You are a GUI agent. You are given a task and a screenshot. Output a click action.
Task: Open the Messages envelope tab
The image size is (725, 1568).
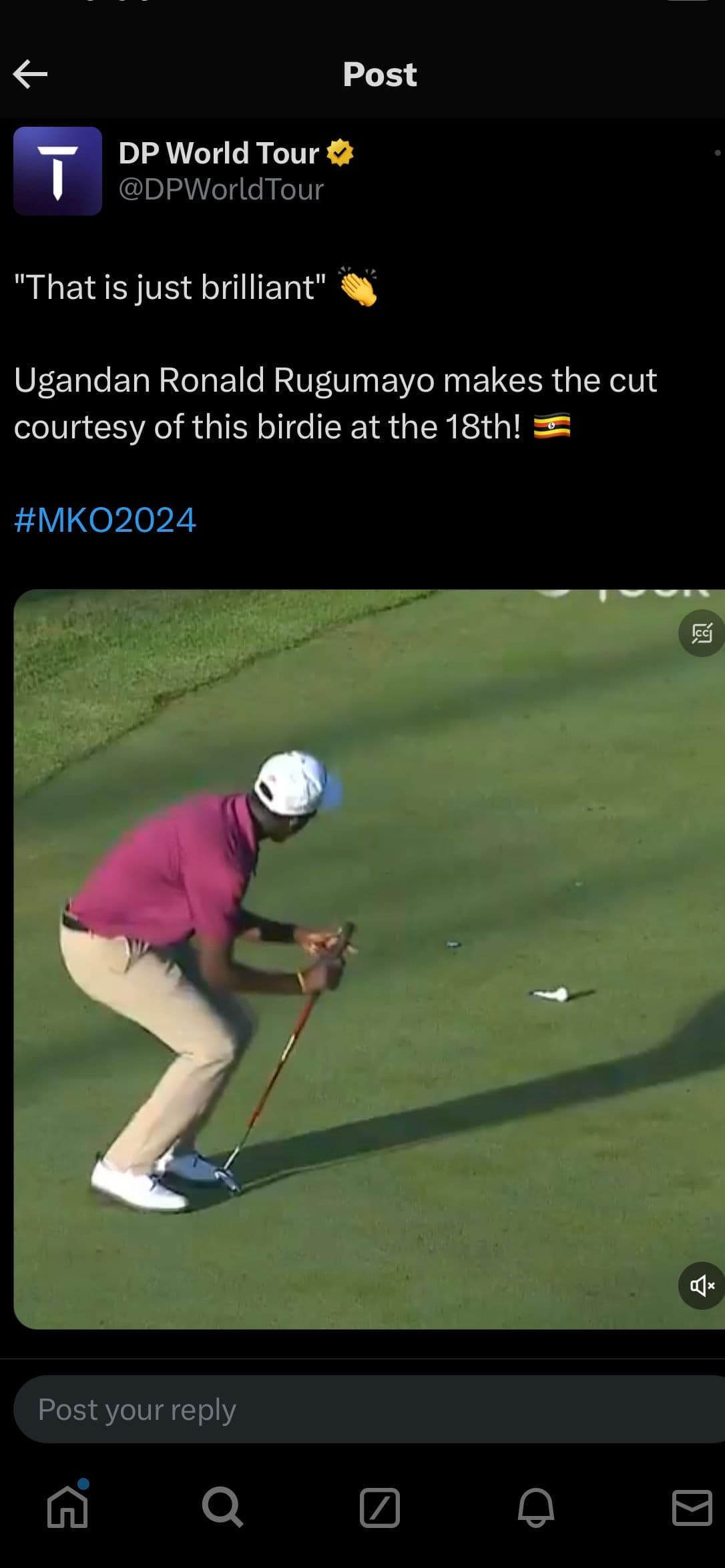692,1507
